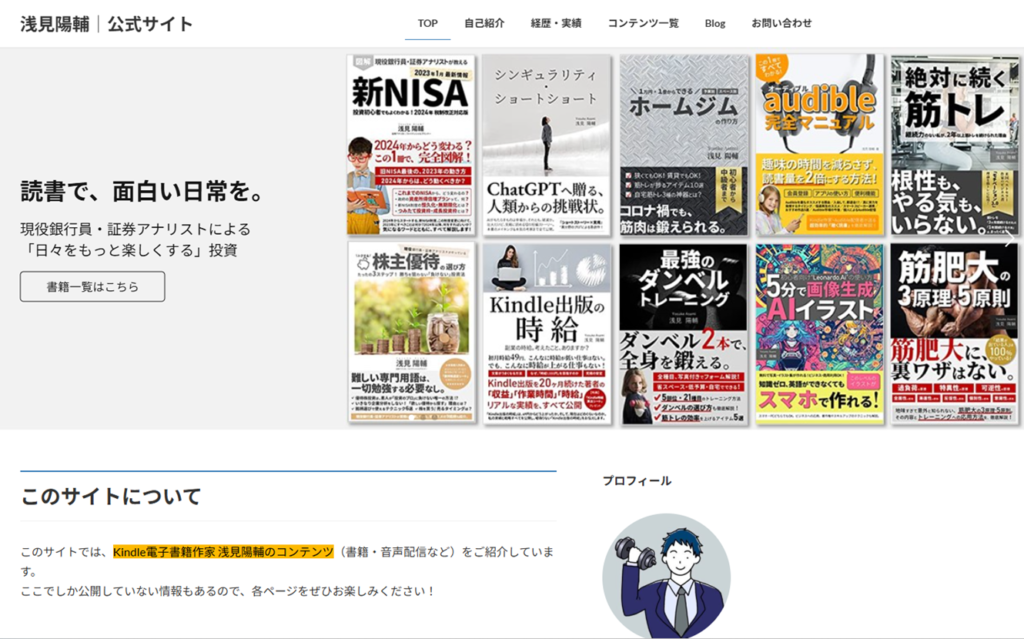
Task: Click the 浅見陽輔 公式サイト site title
Action: pos(107,24)
